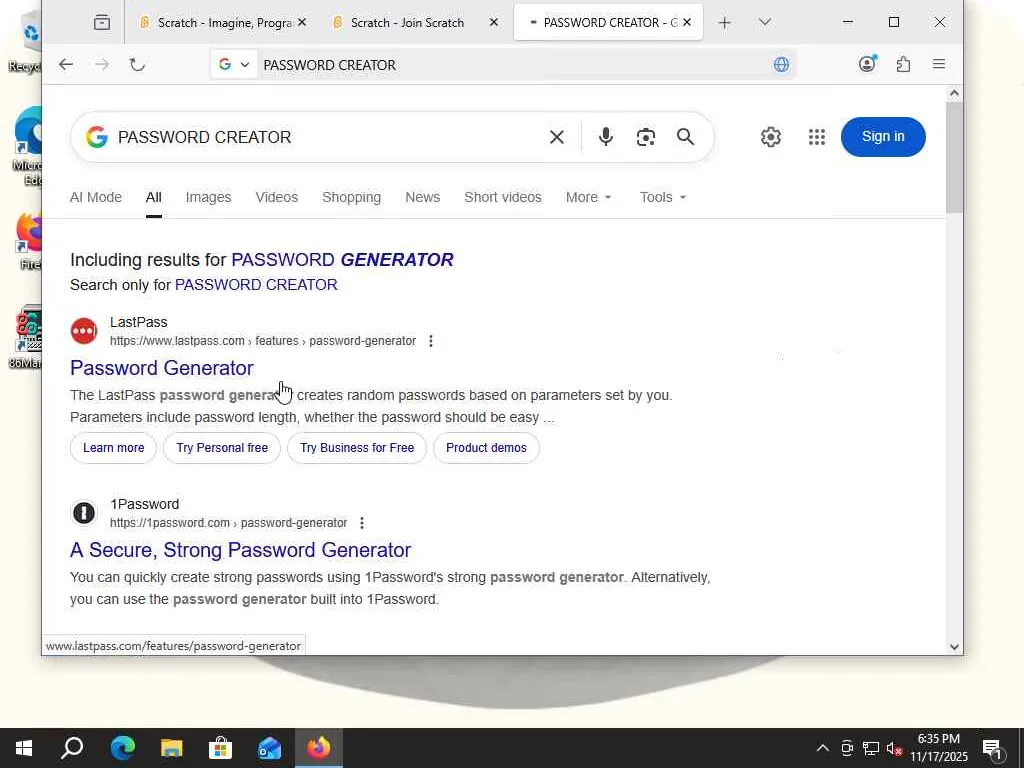
Task: Open File Explorer from taskbar
Action: [172, 748]
